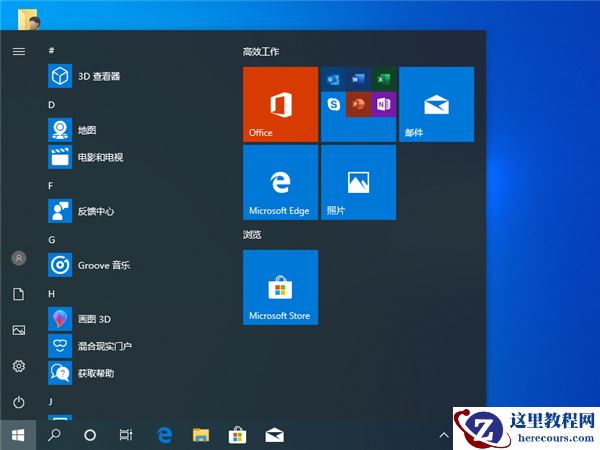600x450 pixels.
Task: Click the Groove 音乐 label text
Action: [x=104, y=265]
